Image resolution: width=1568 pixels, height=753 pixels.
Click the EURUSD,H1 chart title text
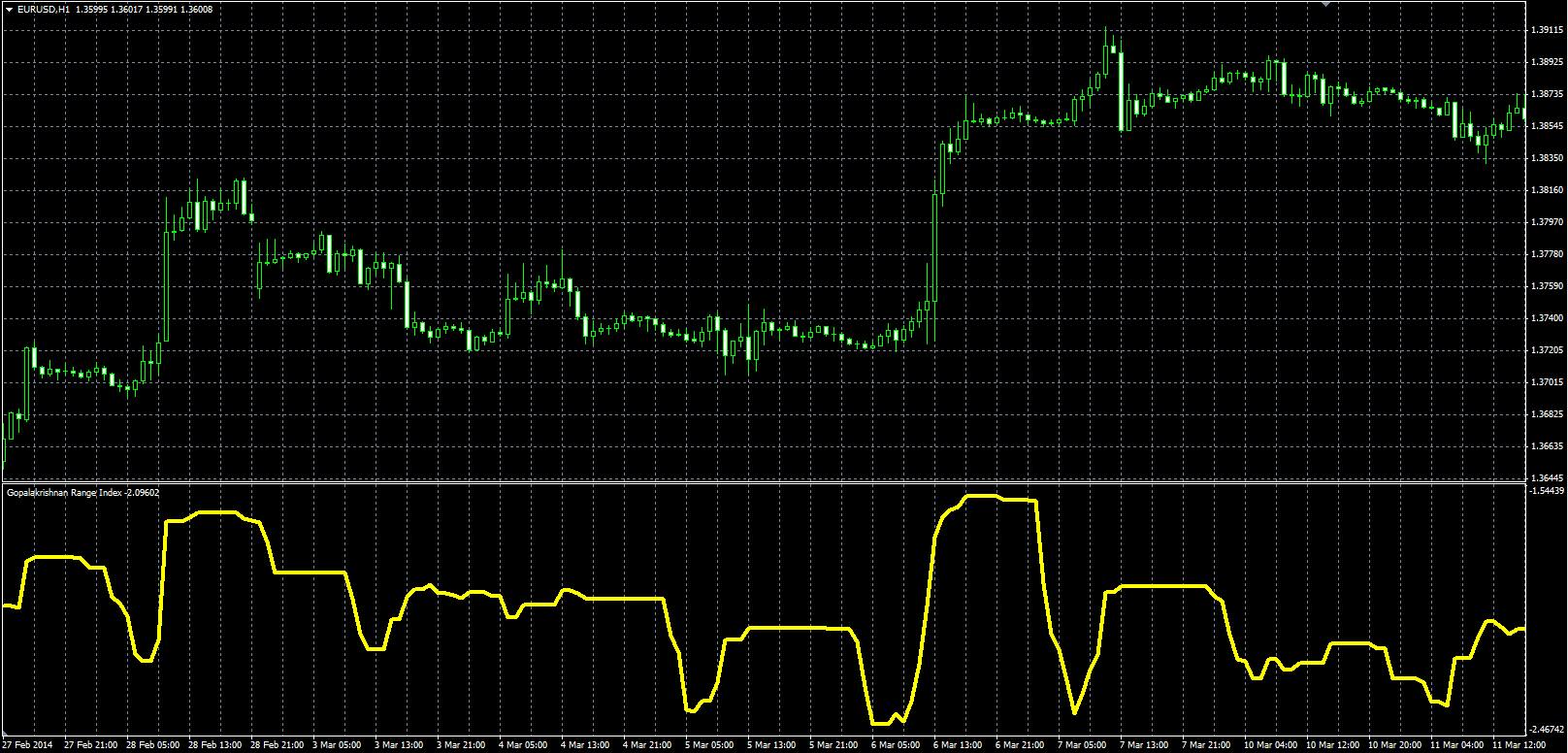44,10
